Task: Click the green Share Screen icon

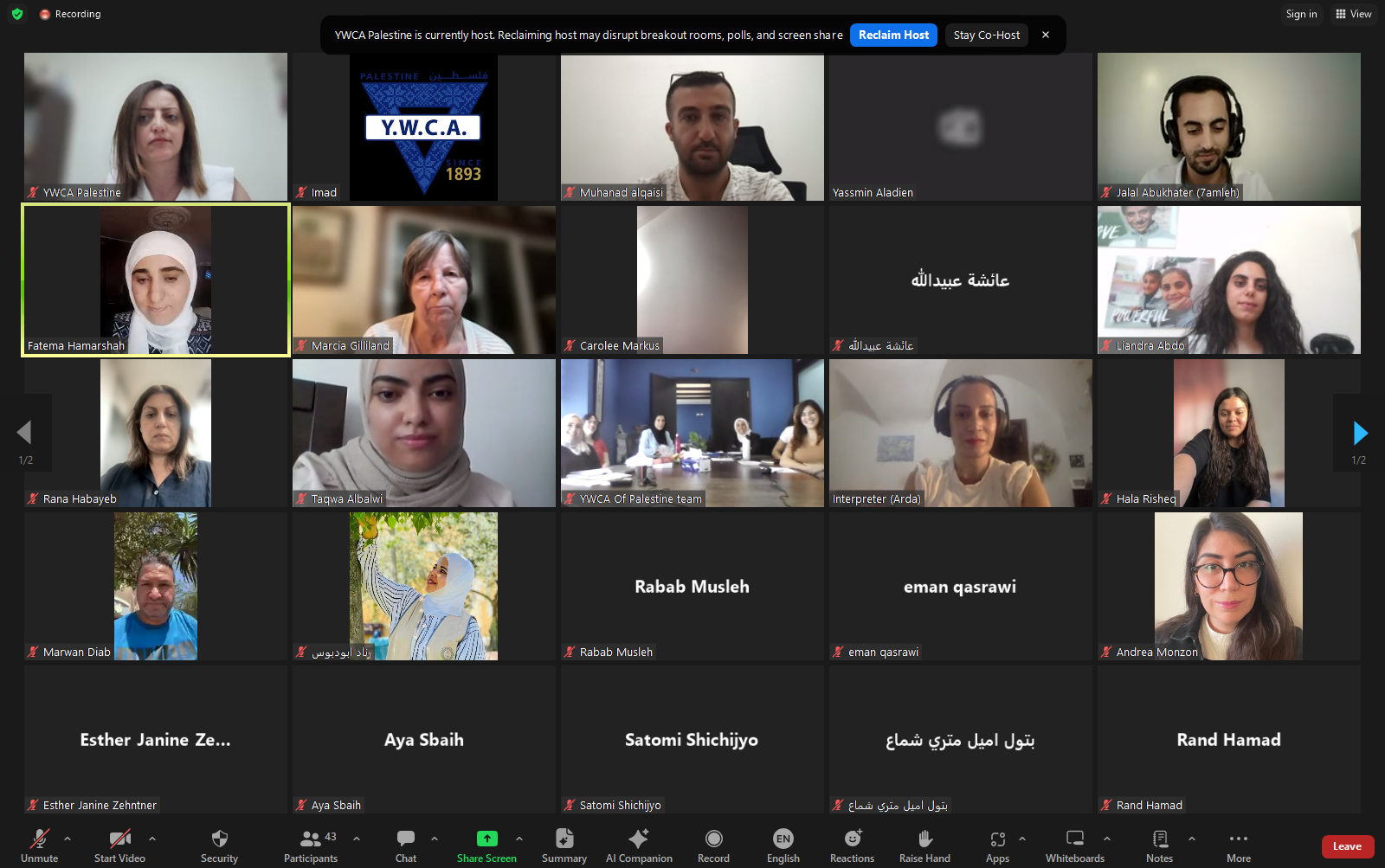Action: point(487,839)
